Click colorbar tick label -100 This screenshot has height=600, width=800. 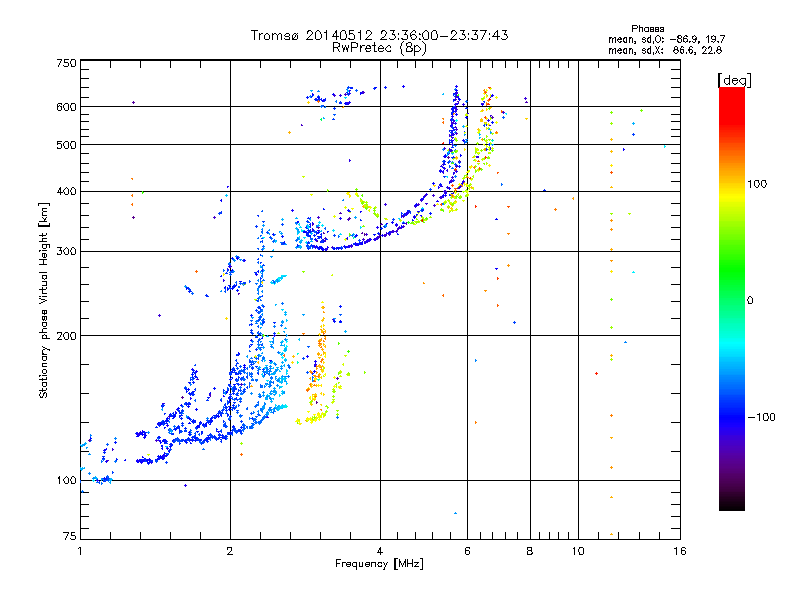762,417
